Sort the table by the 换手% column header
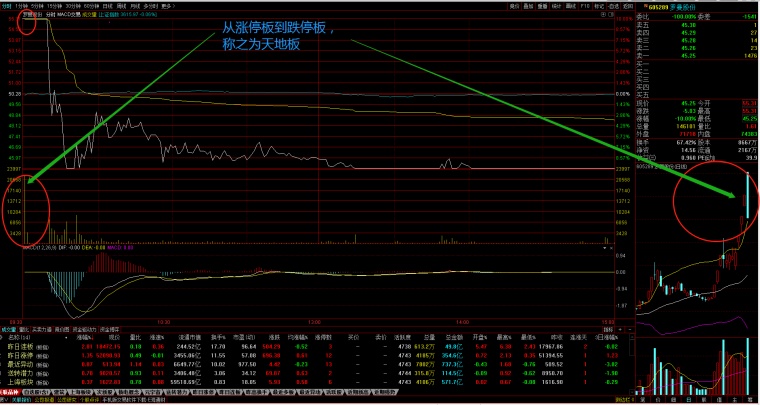The width and height of the screenshot is (760, 405). 217,337
